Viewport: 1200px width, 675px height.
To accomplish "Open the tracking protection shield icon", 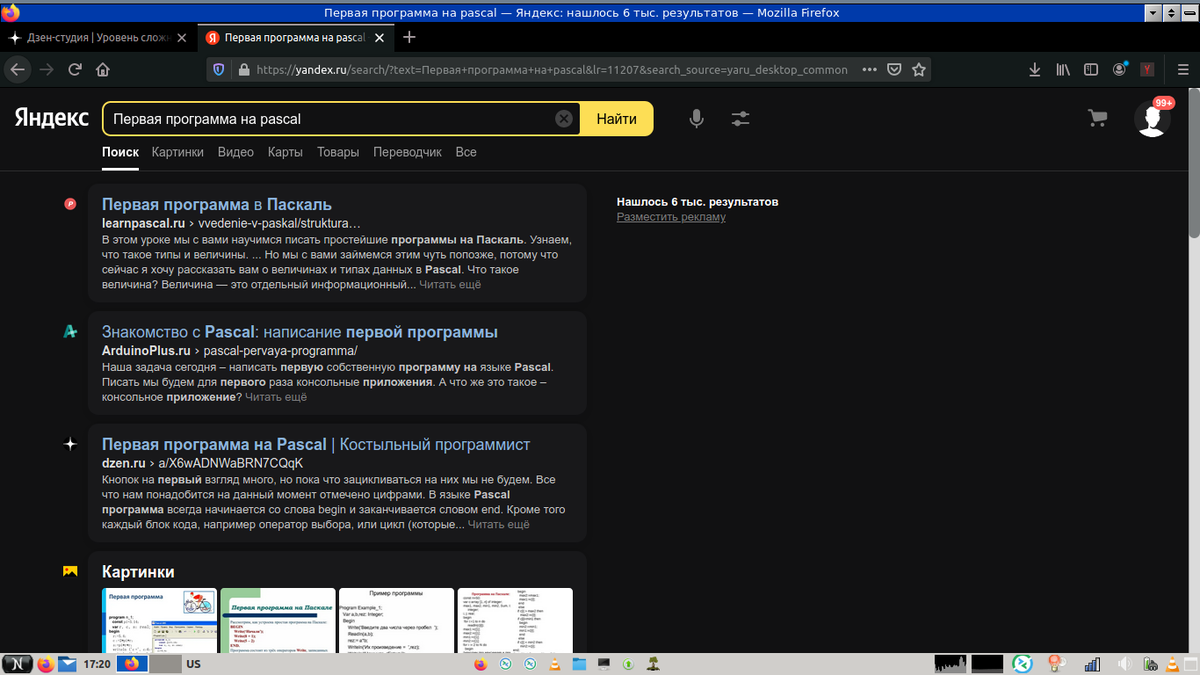I will pos(219,70).
